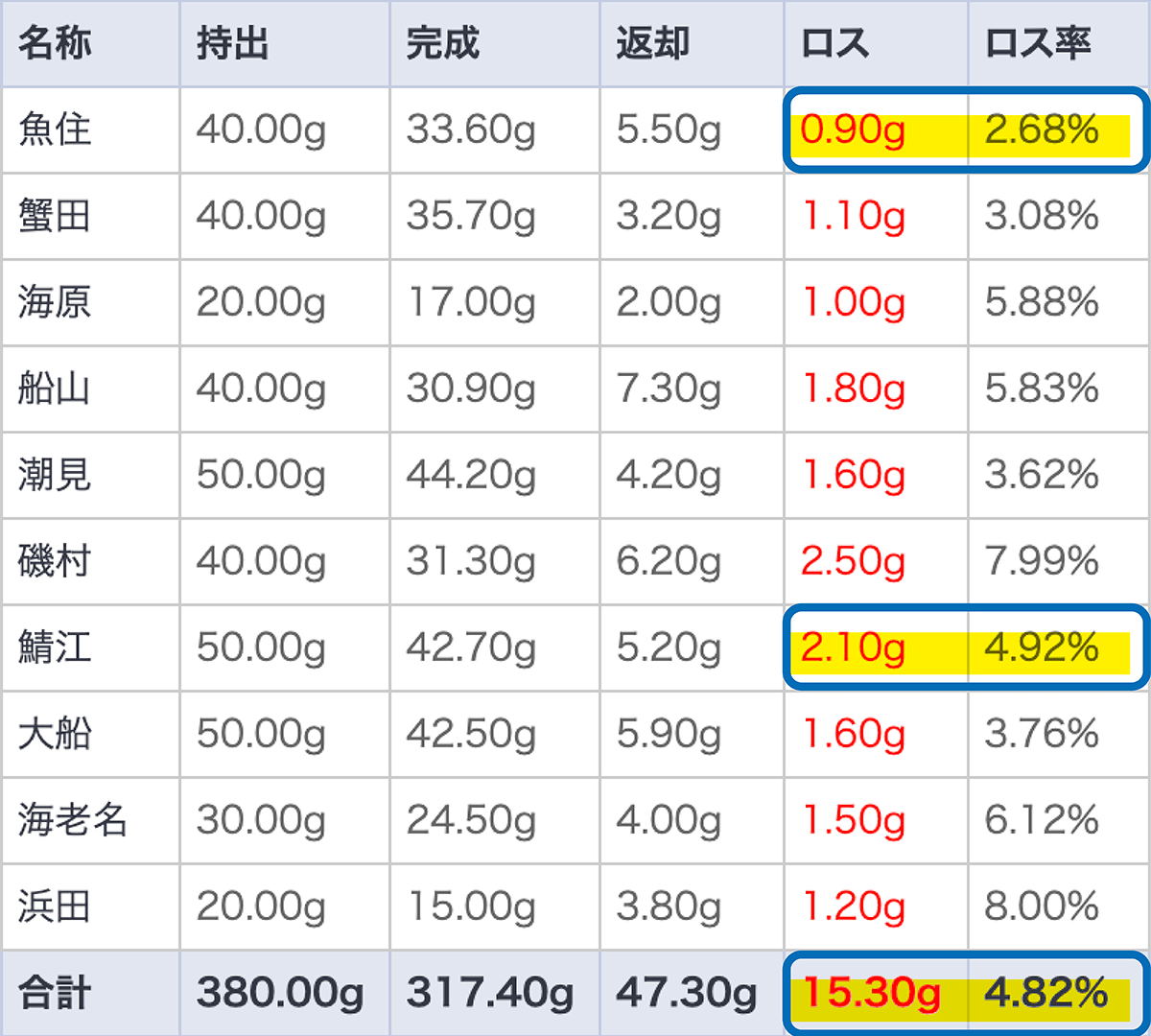Click the 名称 column header

[x=55, y=44]
